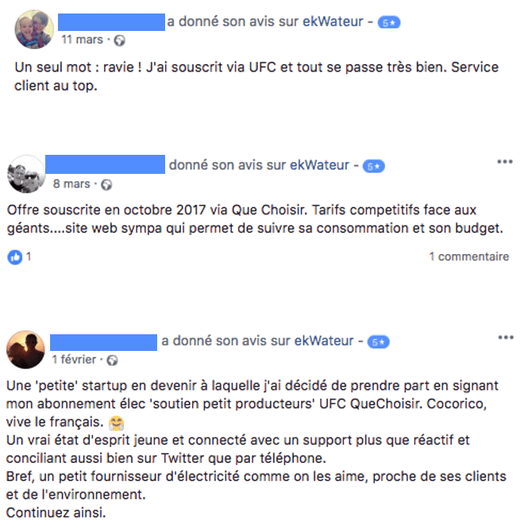Click the 5-star badge on the 11 mars review
Image resolution: width=520 pixels, height=528 pixels.
[389, 23]
